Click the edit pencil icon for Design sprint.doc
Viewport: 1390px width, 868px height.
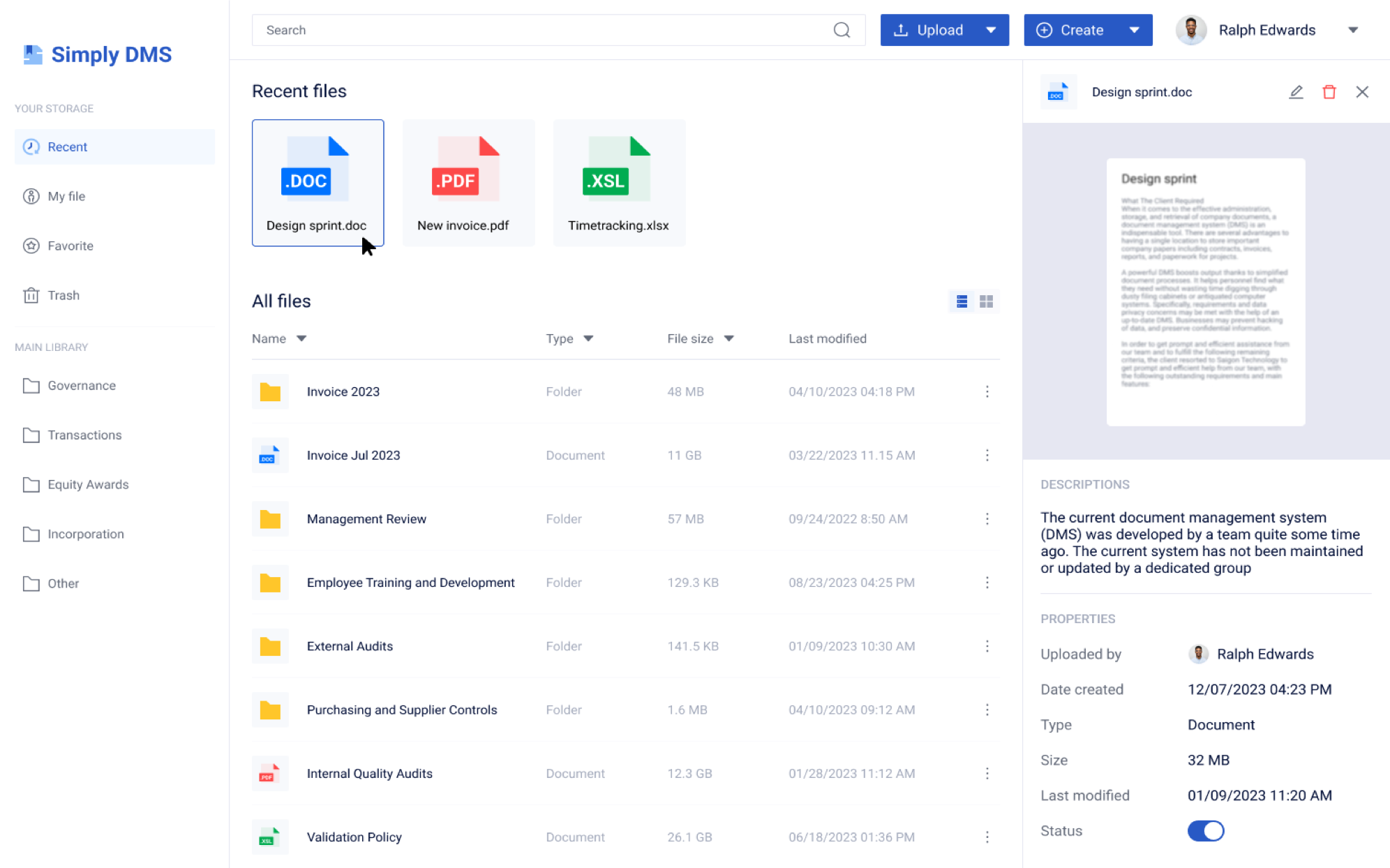[x=1296, y=92]
